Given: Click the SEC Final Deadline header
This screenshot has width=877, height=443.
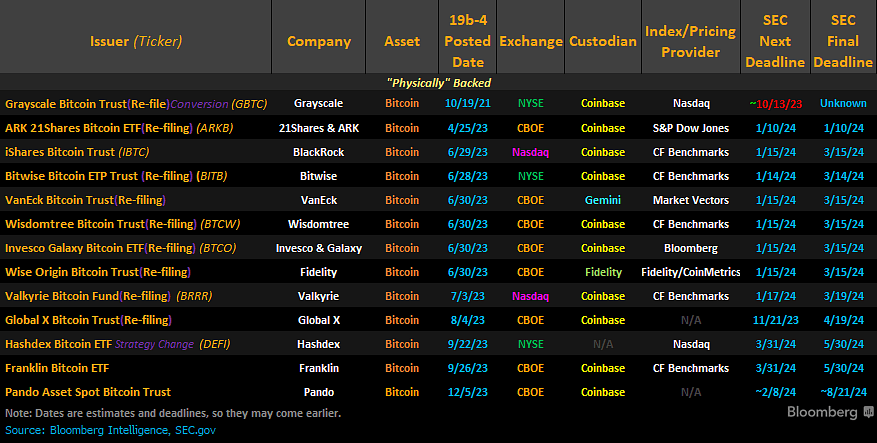Looking at the screenshot, I should tap(842, 41).
